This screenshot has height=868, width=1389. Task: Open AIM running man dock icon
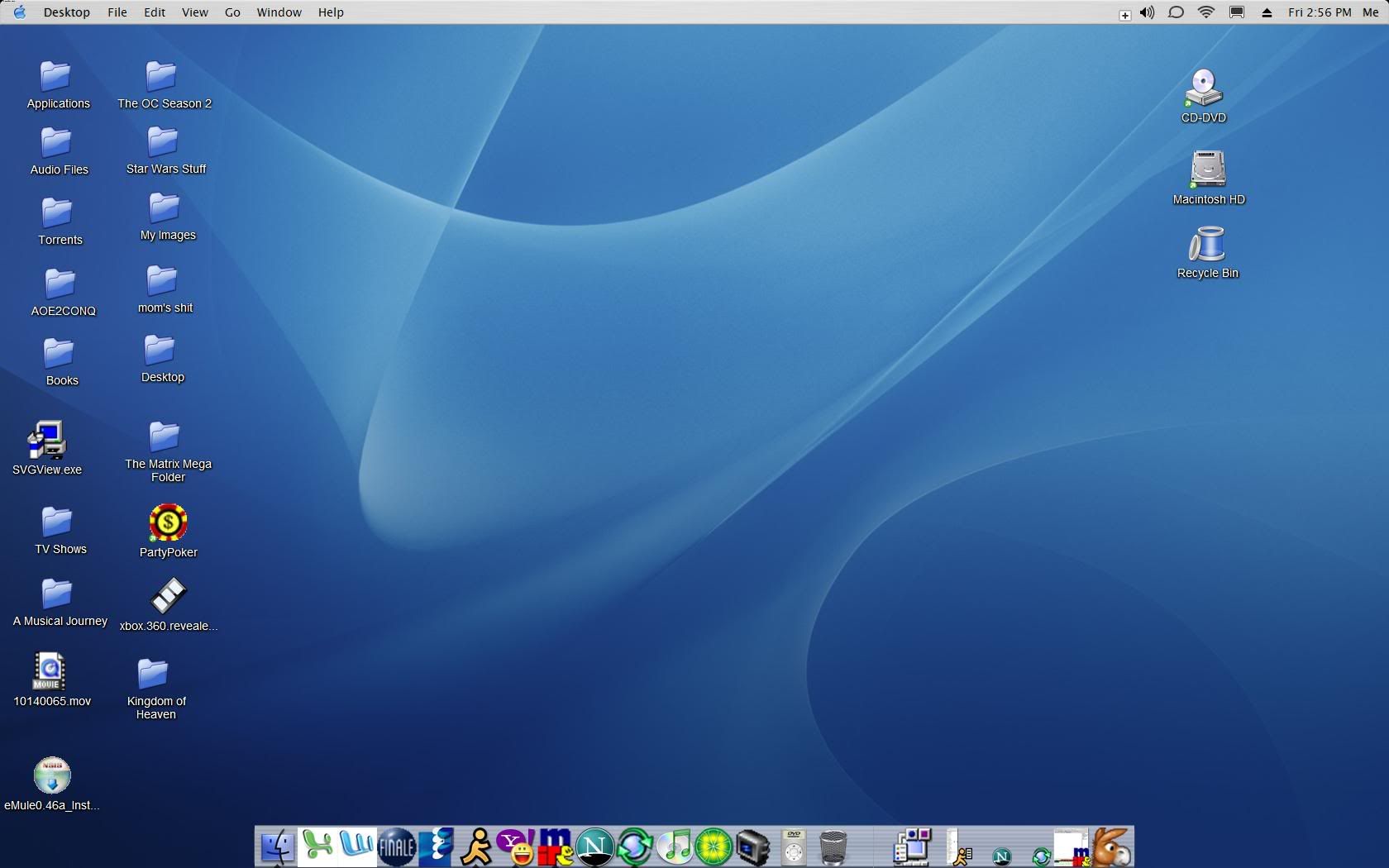476,847
